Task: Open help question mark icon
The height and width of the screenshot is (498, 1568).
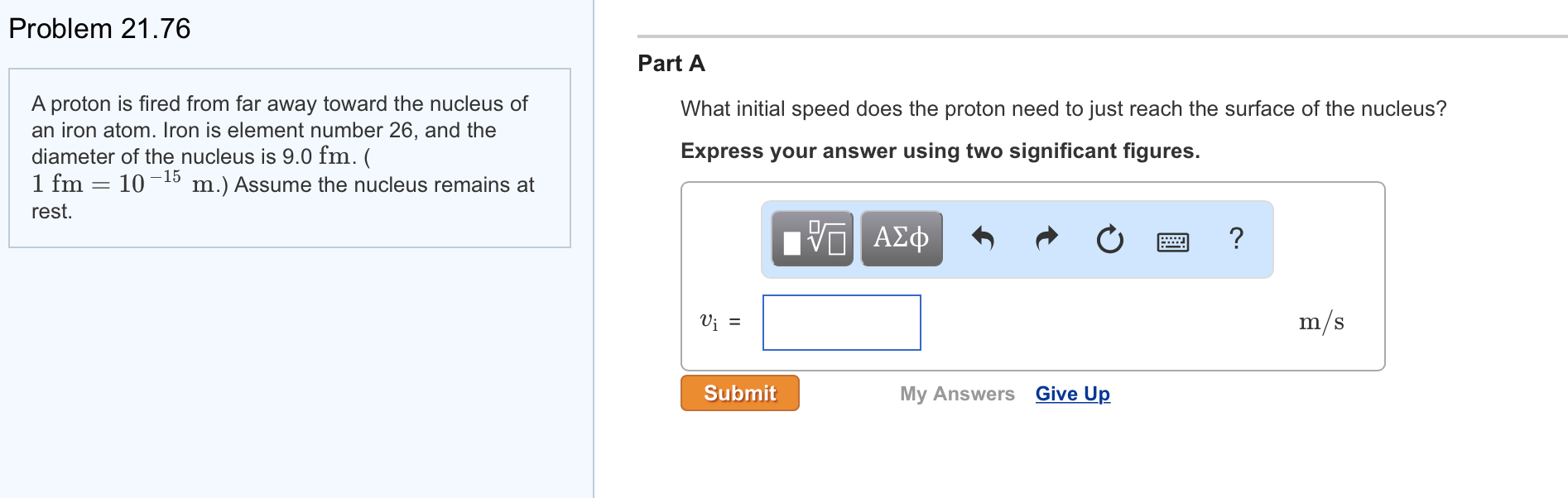Action: pyautogui.click(x=1236, y=238)
